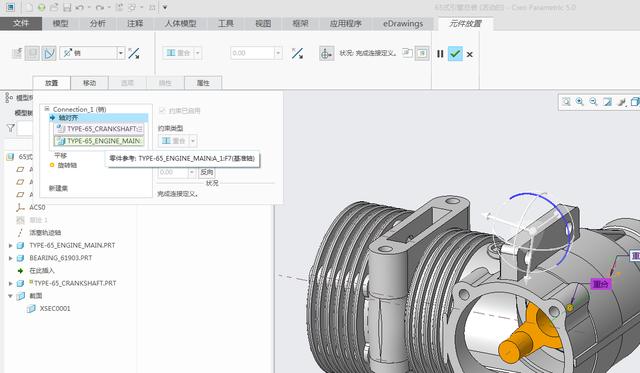Toggle the 约束已启用 checkbox

[x=162, y=111]
